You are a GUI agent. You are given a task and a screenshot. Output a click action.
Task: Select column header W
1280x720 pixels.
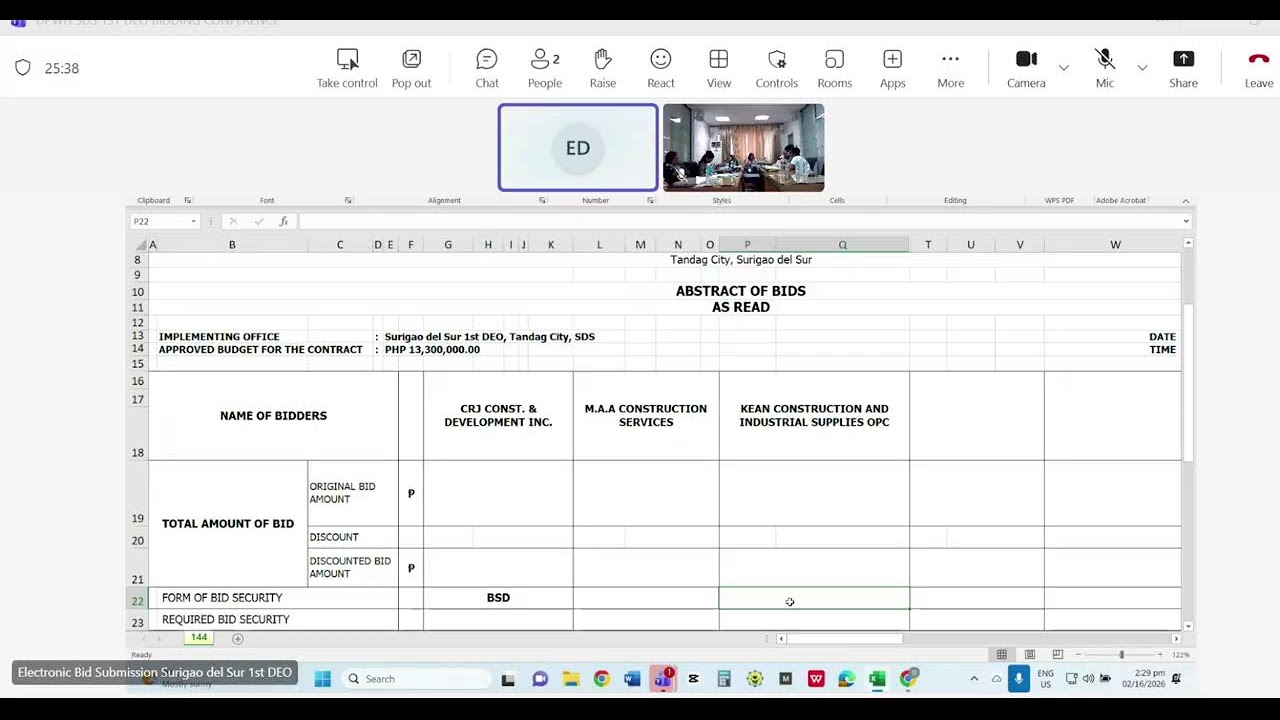click(x=1115, y=245)
